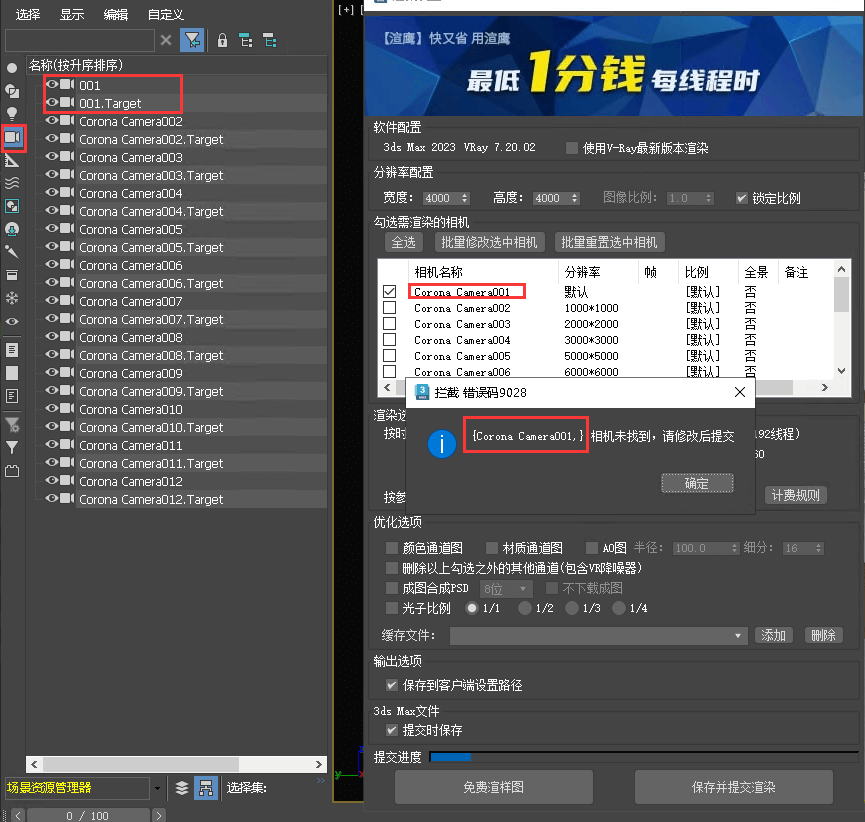The height and width of the screenshot is (822, 865).
Task: Open the 缓存文件 dropdown
Action: tap(739, 636)
